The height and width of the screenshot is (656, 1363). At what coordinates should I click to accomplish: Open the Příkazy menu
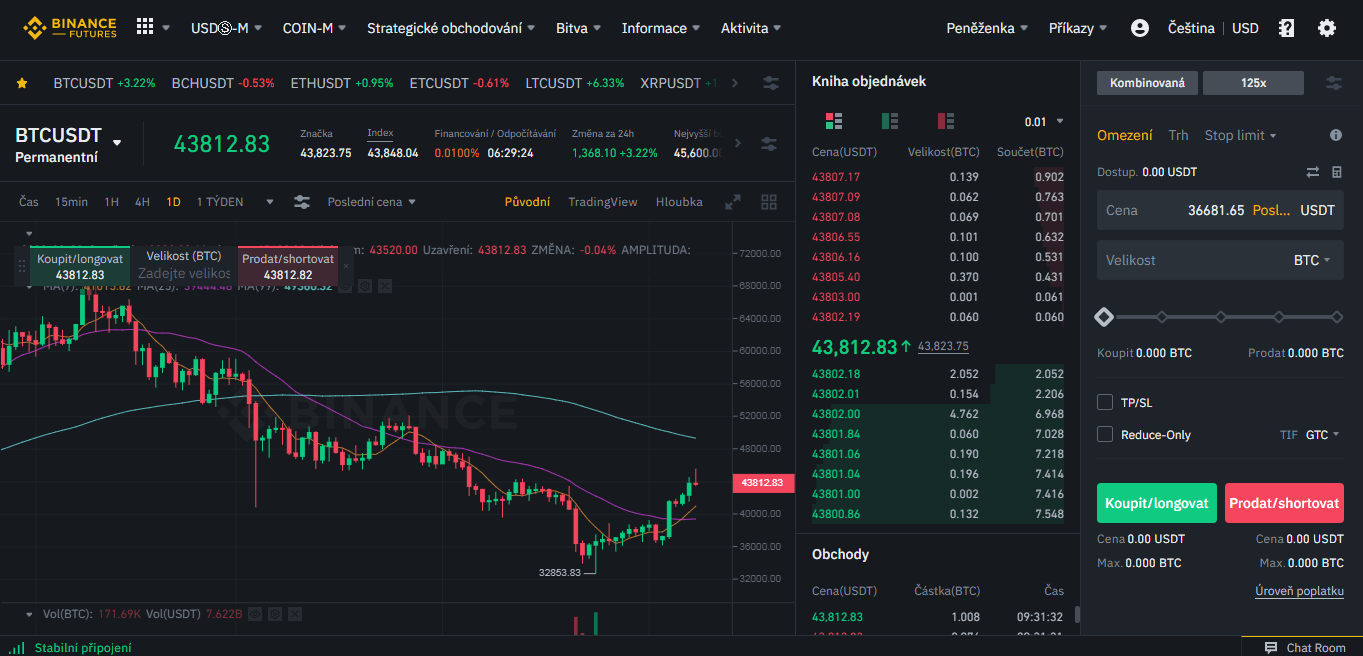click(1078, 28)
